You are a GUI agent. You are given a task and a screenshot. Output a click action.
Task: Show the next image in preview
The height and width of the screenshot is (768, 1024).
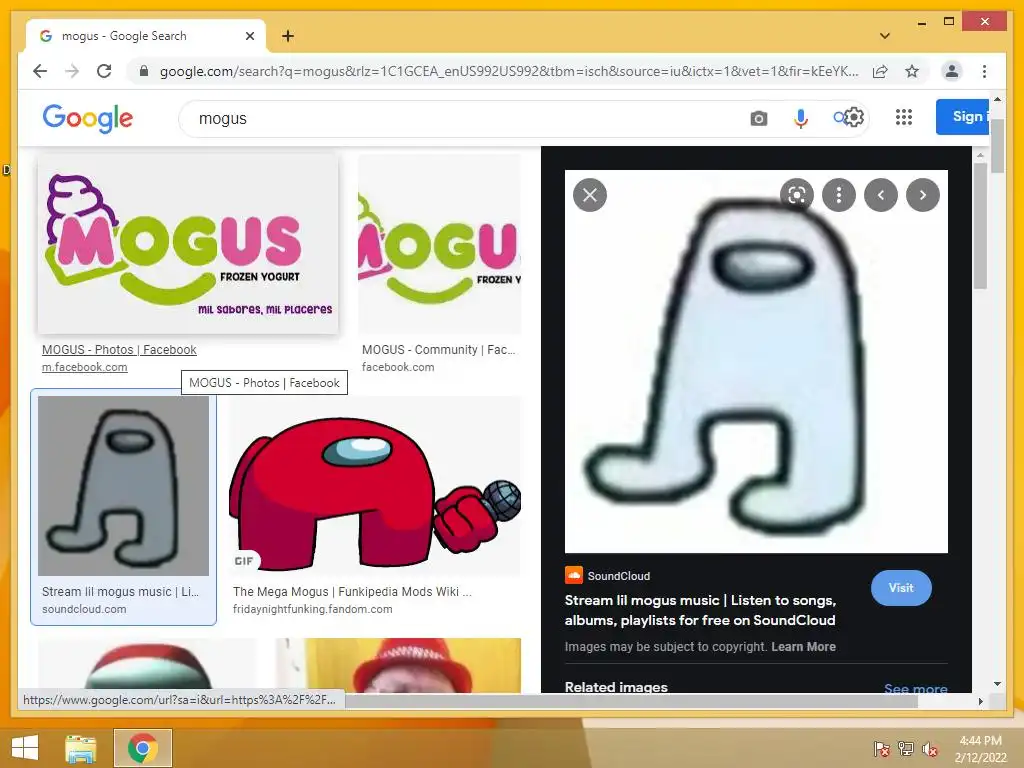923,195
